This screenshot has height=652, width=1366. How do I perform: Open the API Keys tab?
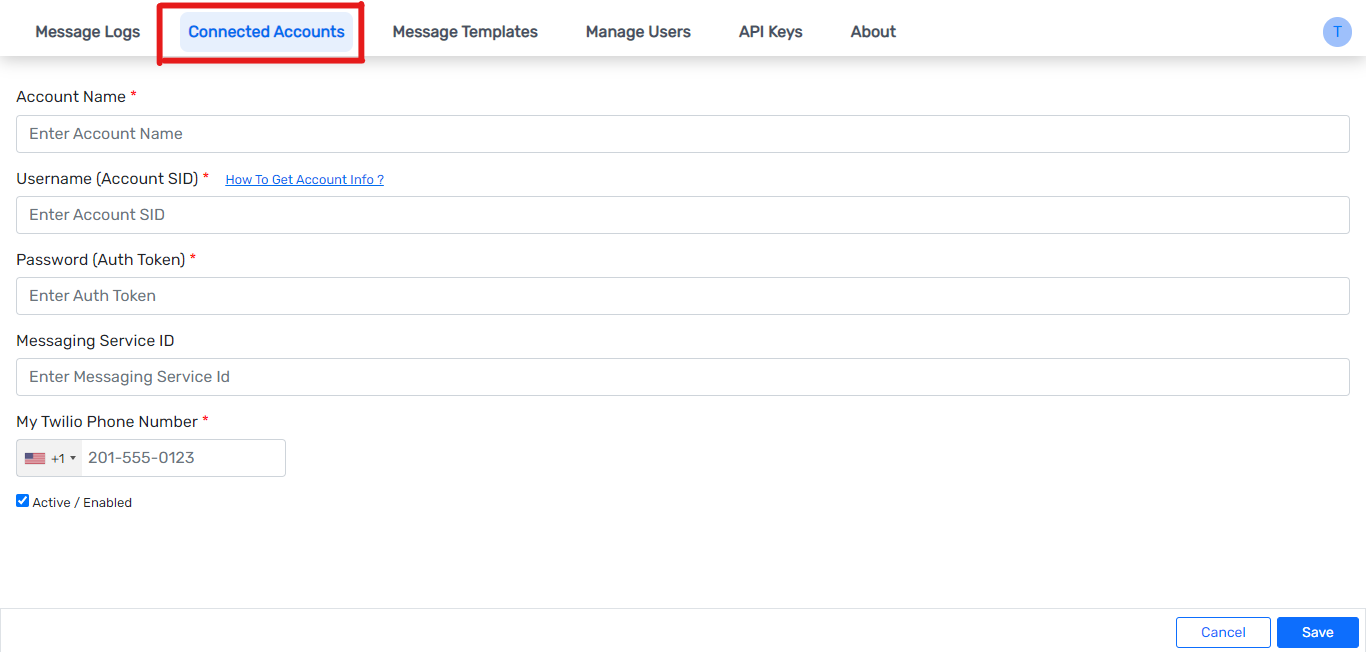[x=771, y=32]
